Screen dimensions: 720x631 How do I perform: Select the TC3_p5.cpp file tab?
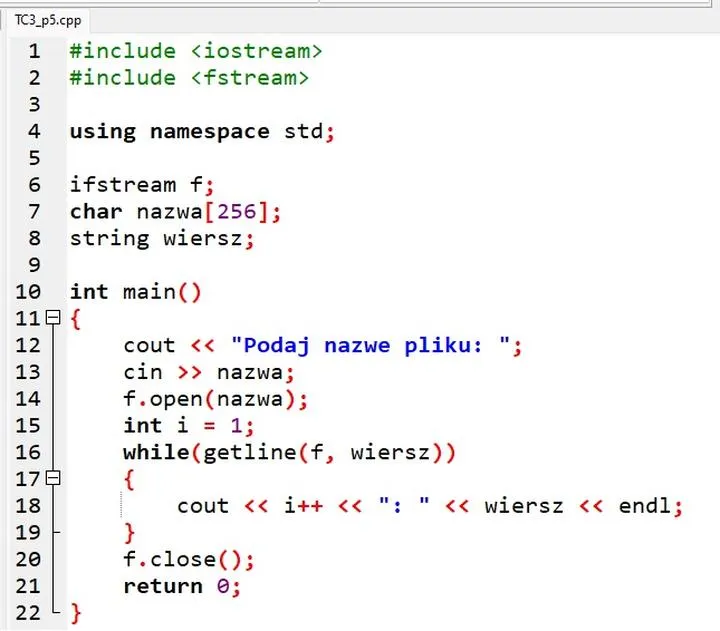tap(49, 19)
